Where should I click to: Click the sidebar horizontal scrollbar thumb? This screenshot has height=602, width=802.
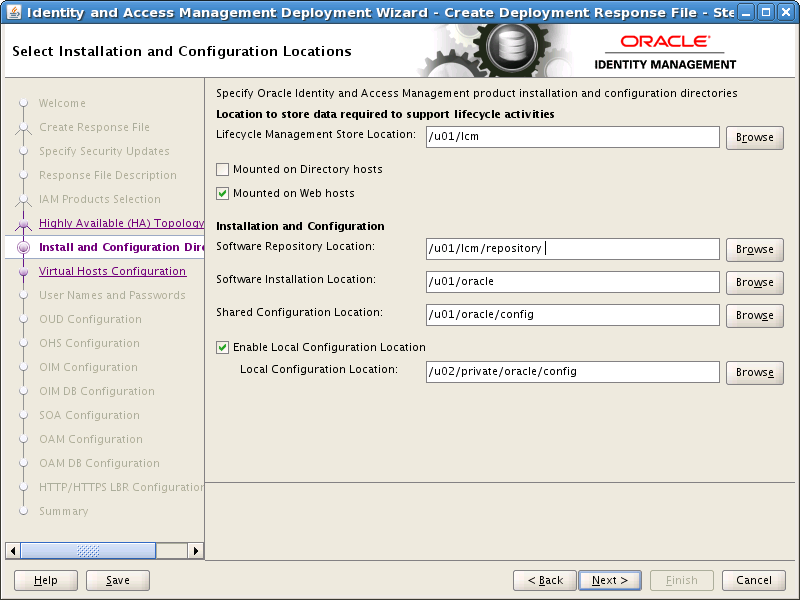(88, 551)
